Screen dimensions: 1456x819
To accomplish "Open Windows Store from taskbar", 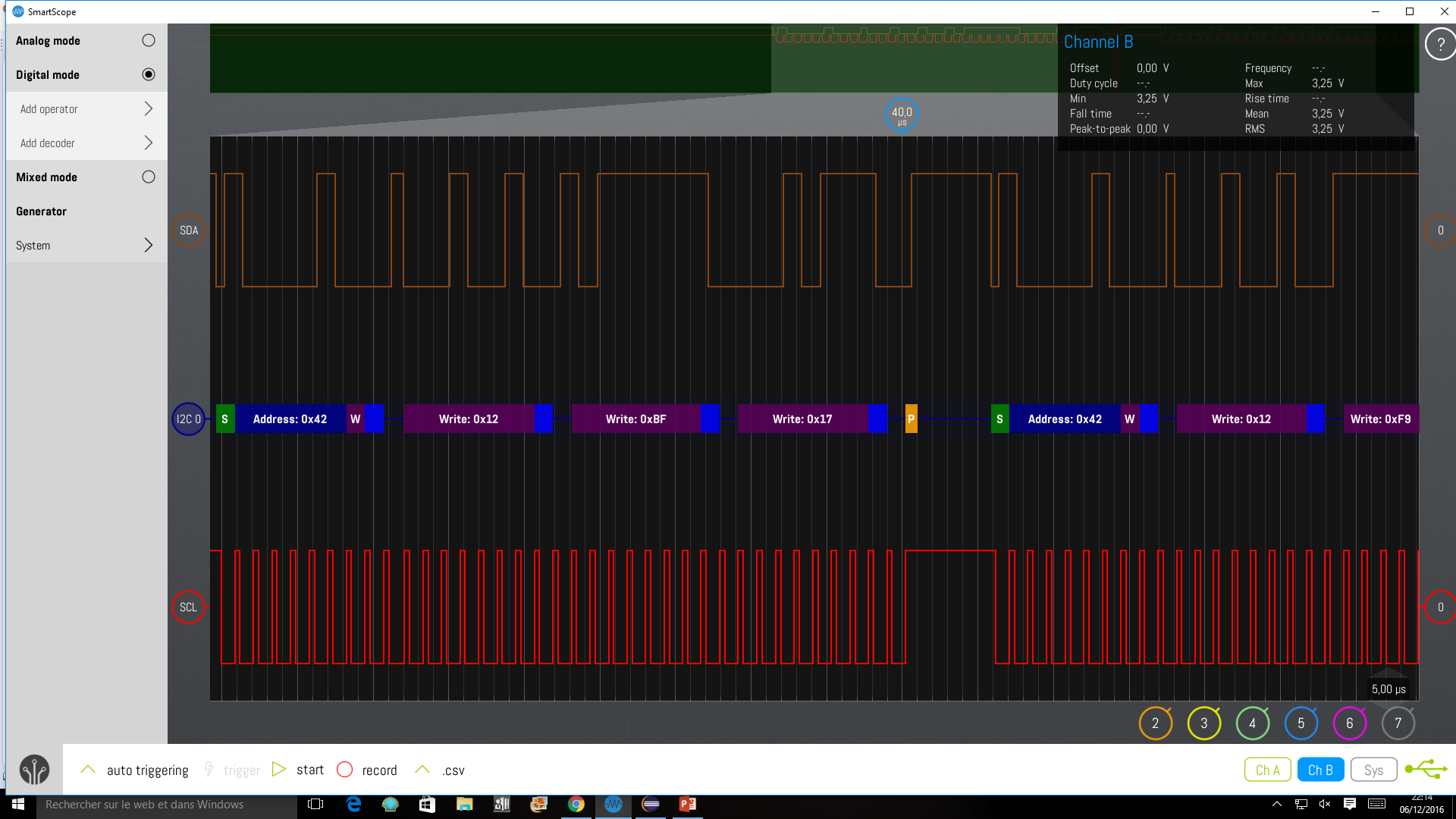I will coord(427,804).
